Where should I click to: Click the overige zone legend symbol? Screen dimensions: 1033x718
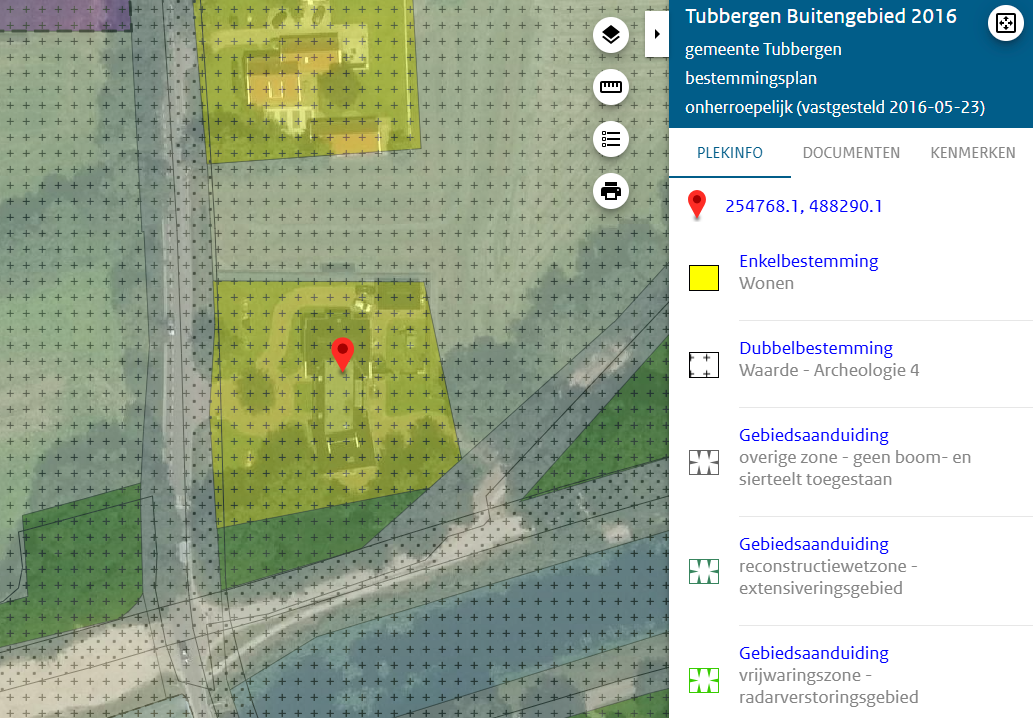click(704, 462)
